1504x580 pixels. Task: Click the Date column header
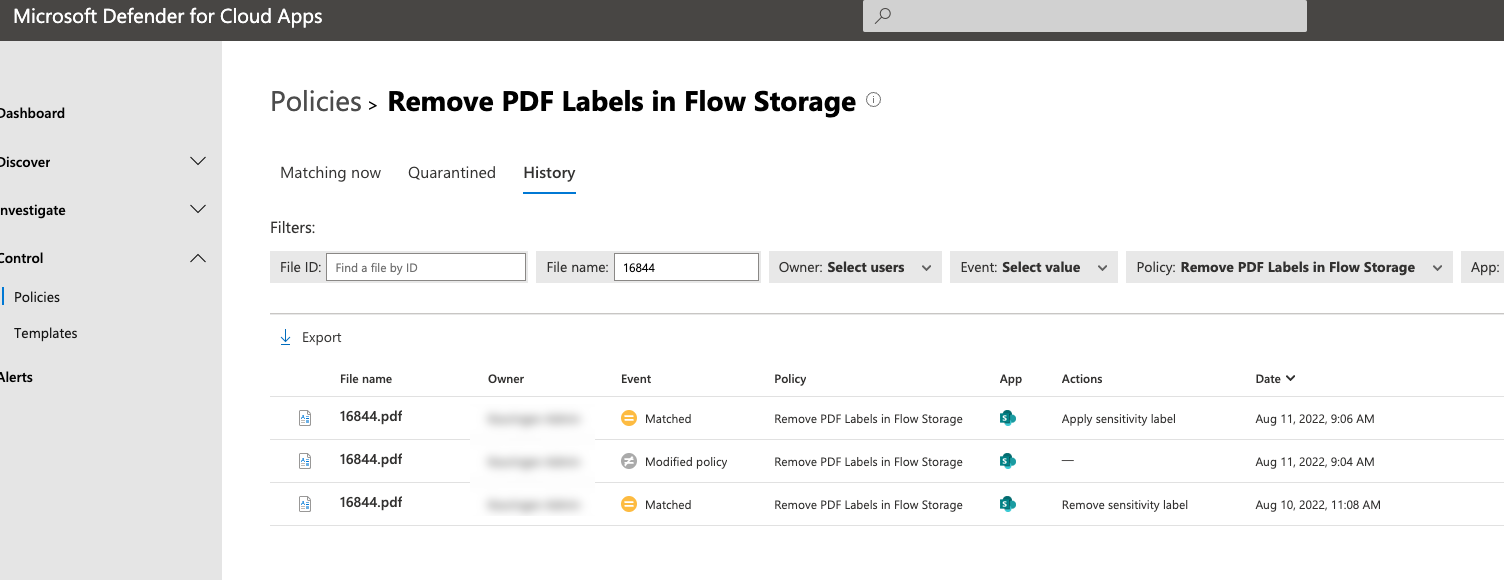[1268, 379]
